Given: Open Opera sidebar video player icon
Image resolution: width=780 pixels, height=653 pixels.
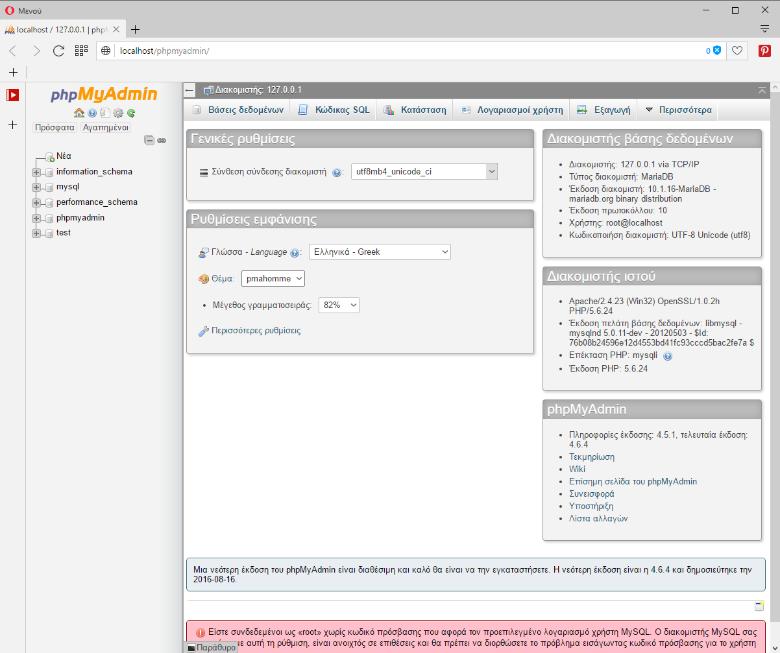Looking at the screenshot, I should [x=12, y=94].
